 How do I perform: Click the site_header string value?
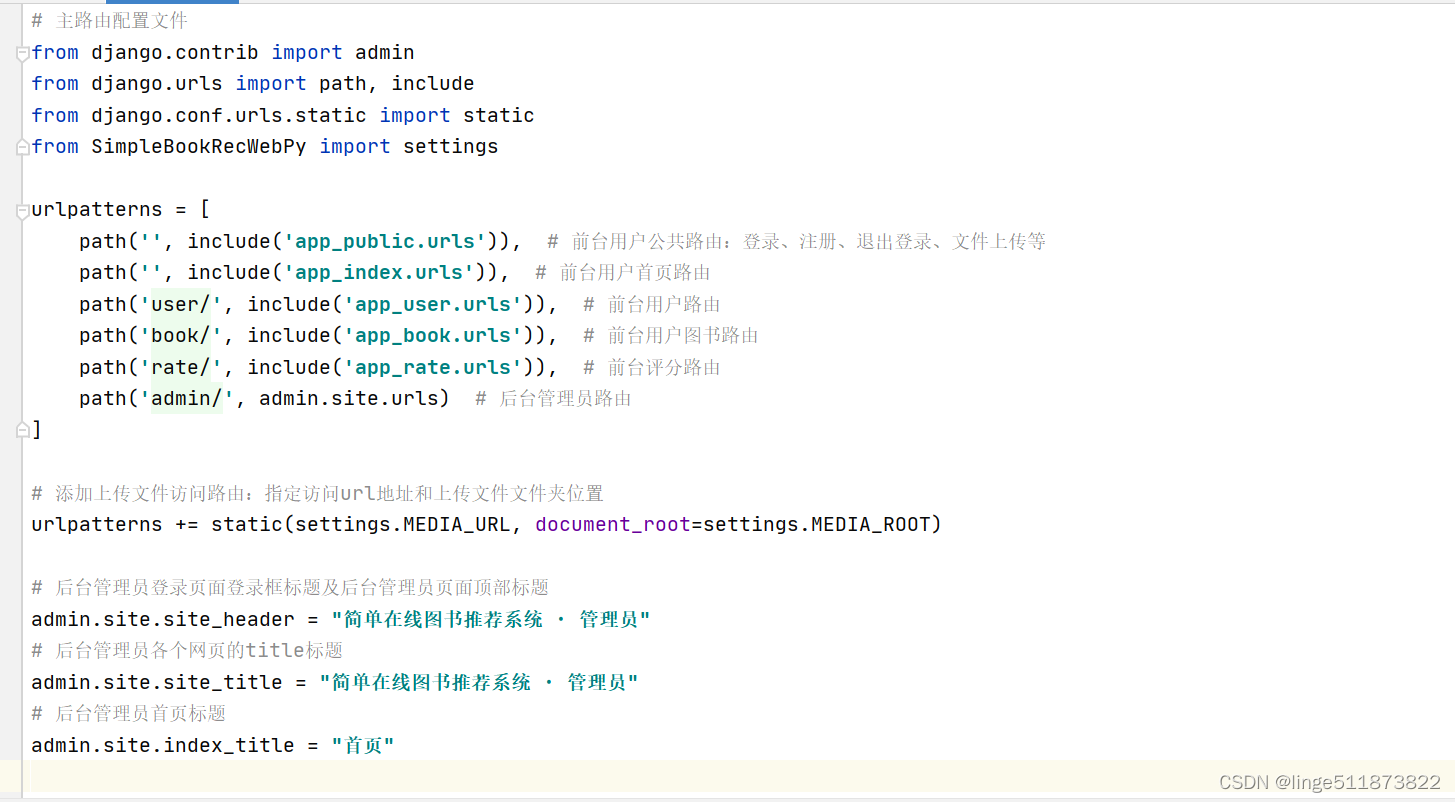491,619
